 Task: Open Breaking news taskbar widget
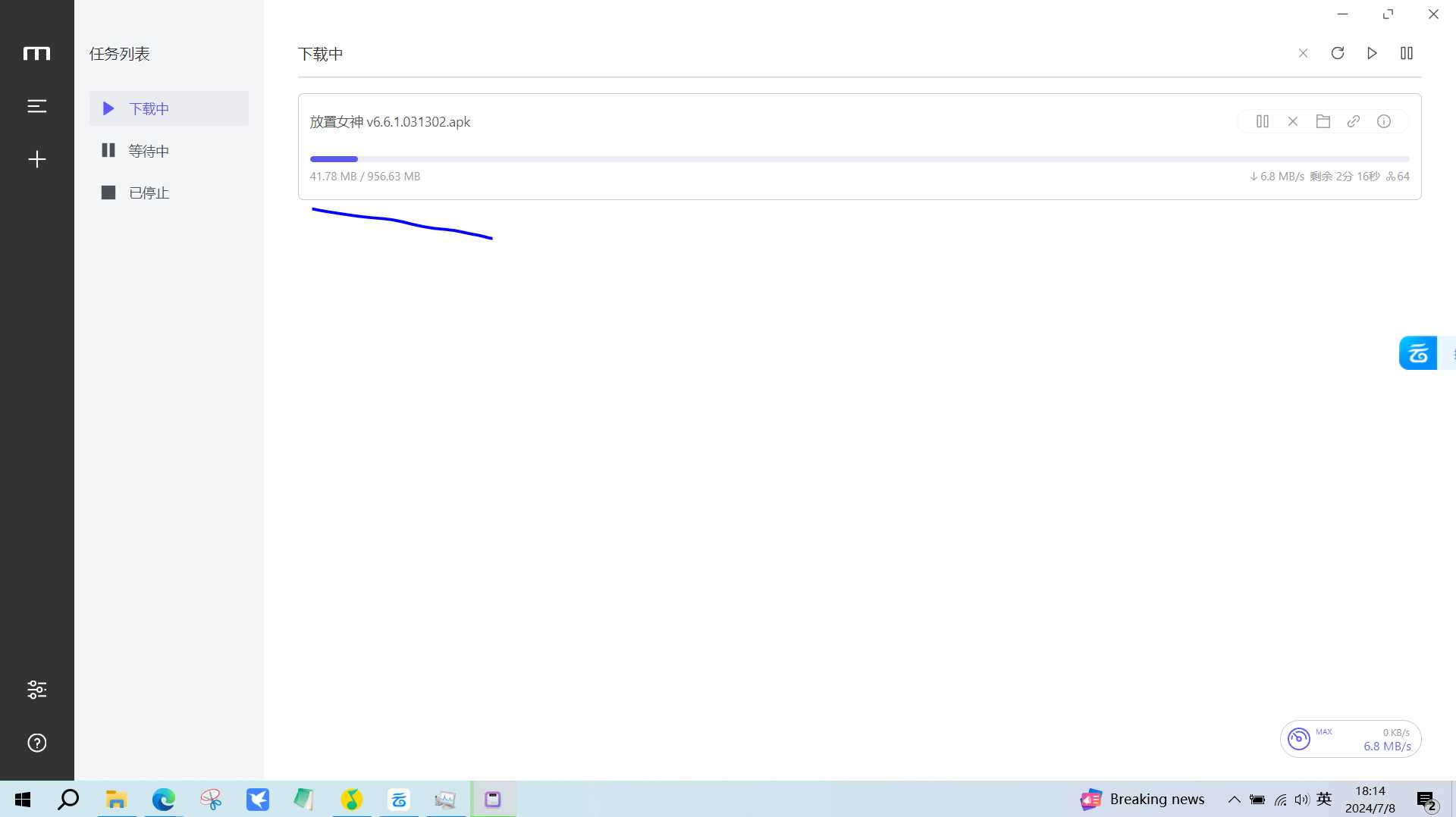1143,800
